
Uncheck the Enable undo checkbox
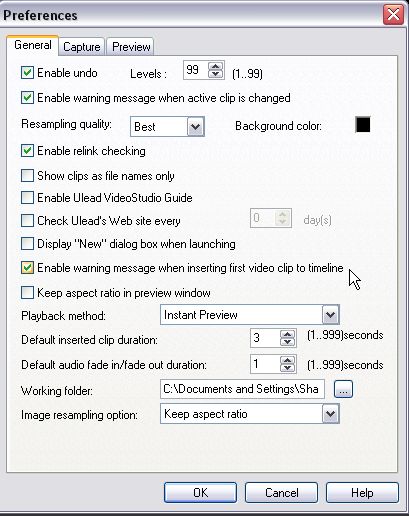[27, 72]
